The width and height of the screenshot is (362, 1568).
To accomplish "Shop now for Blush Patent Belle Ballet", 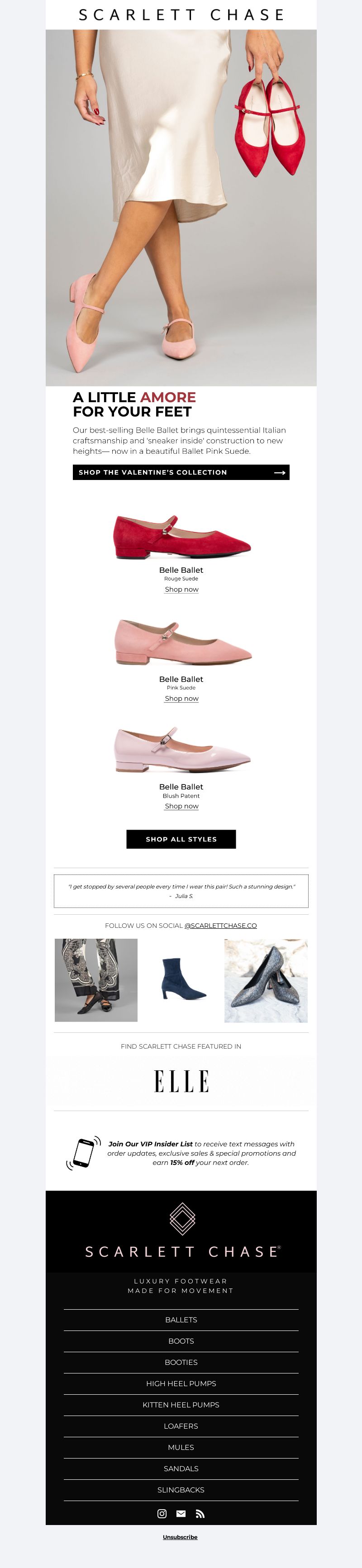I will click(181, 806).
